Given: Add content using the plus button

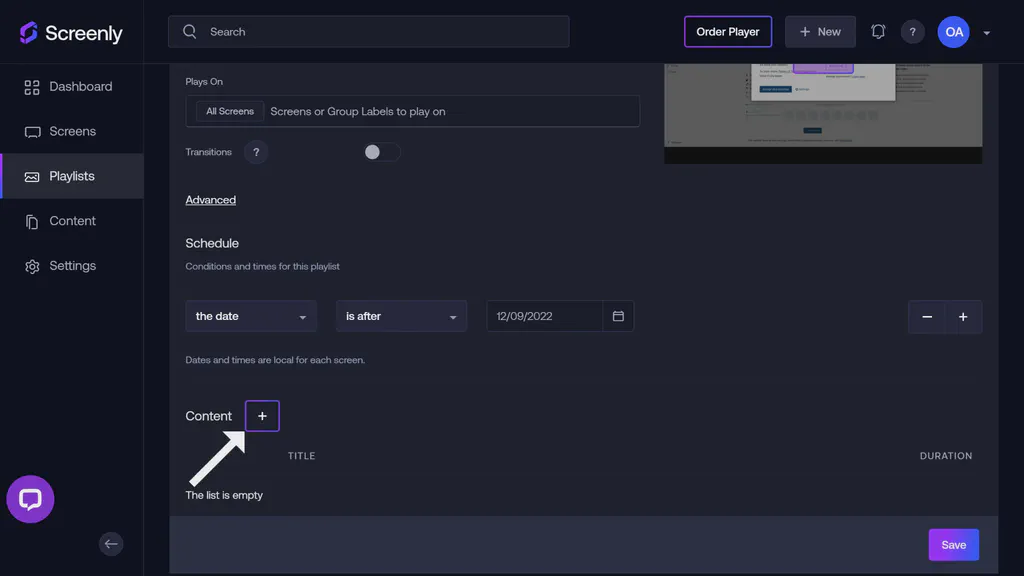Looking at the screenshot, I should pyautogui.click(x=262, y=415).
